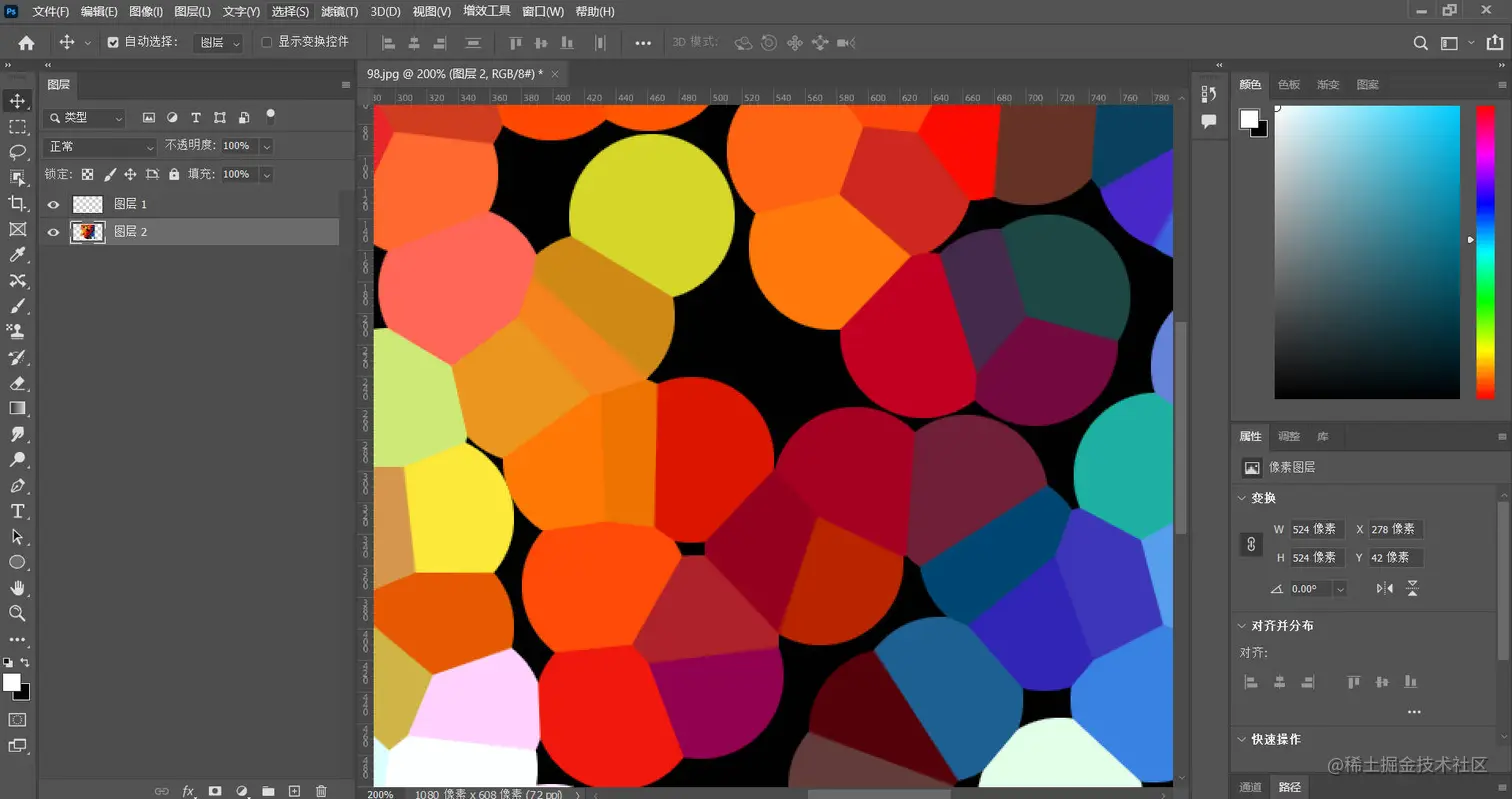Enable the 自动选择 checkbox
The image size is (1512, 799).
[113, 42]
